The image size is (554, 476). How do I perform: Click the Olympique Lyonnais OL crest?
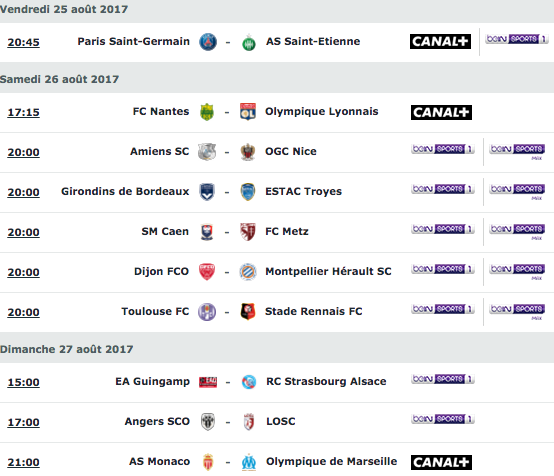tap(248, 112)
